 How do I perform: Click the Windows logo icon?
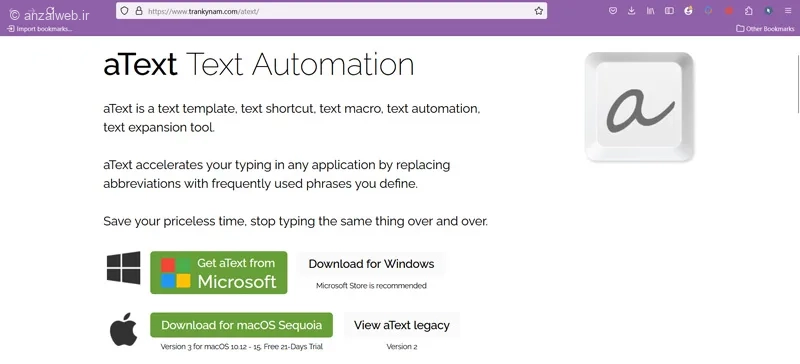[123, 268]
